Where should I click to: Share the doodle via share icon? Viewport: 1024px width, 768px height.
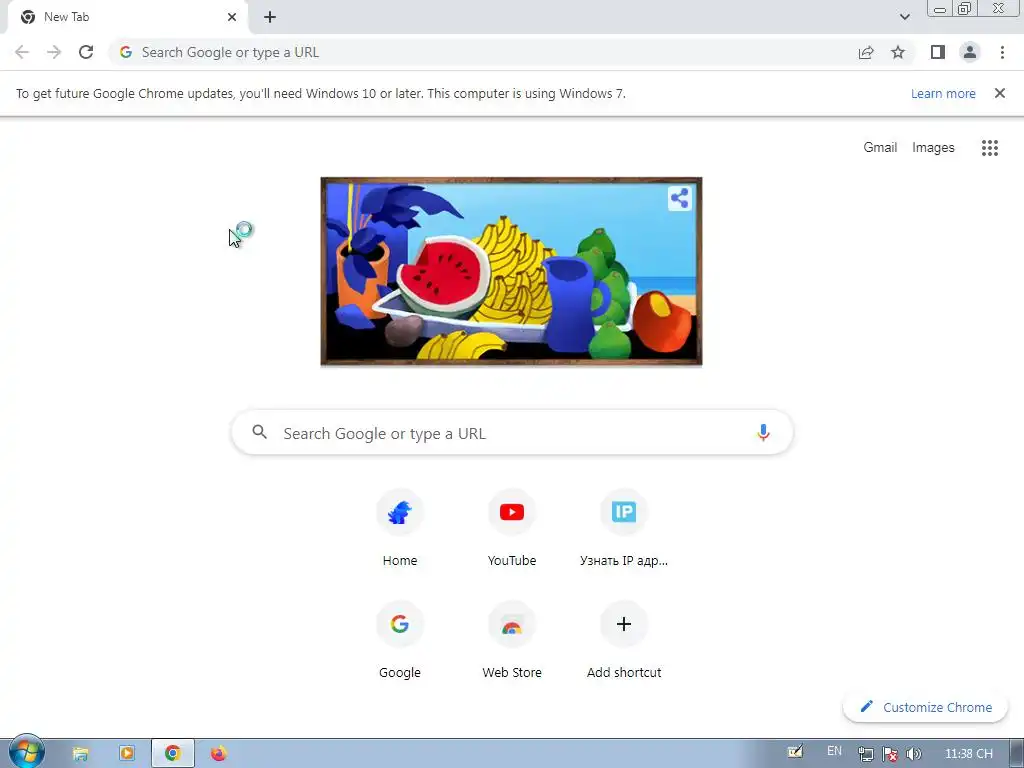pos(679,198)
